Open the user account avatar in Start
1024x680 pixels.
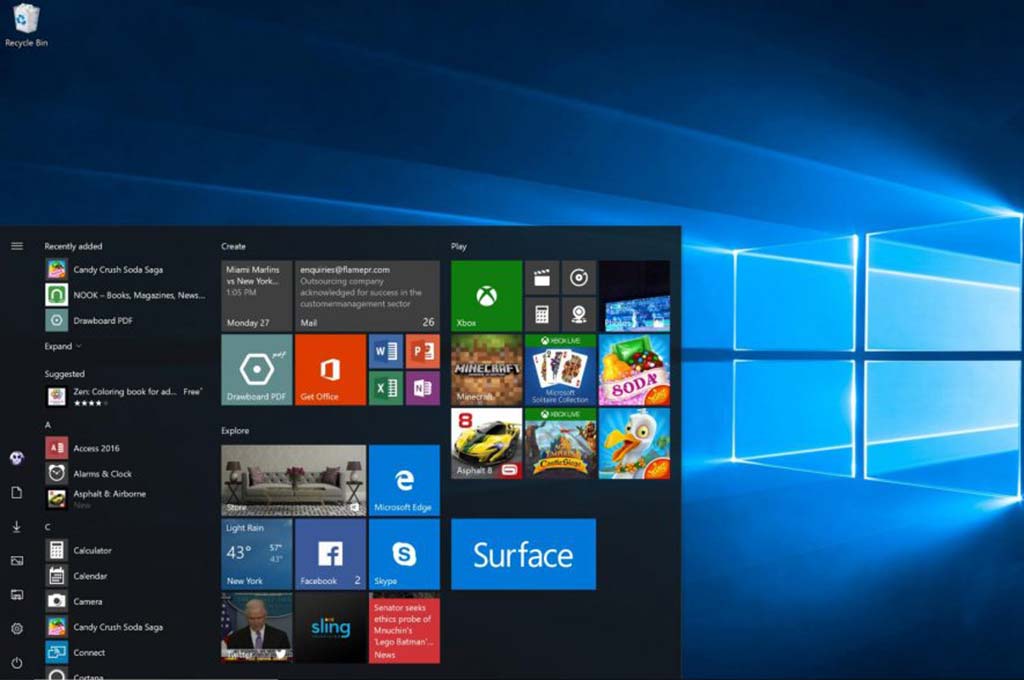click(x=17, y=458)
